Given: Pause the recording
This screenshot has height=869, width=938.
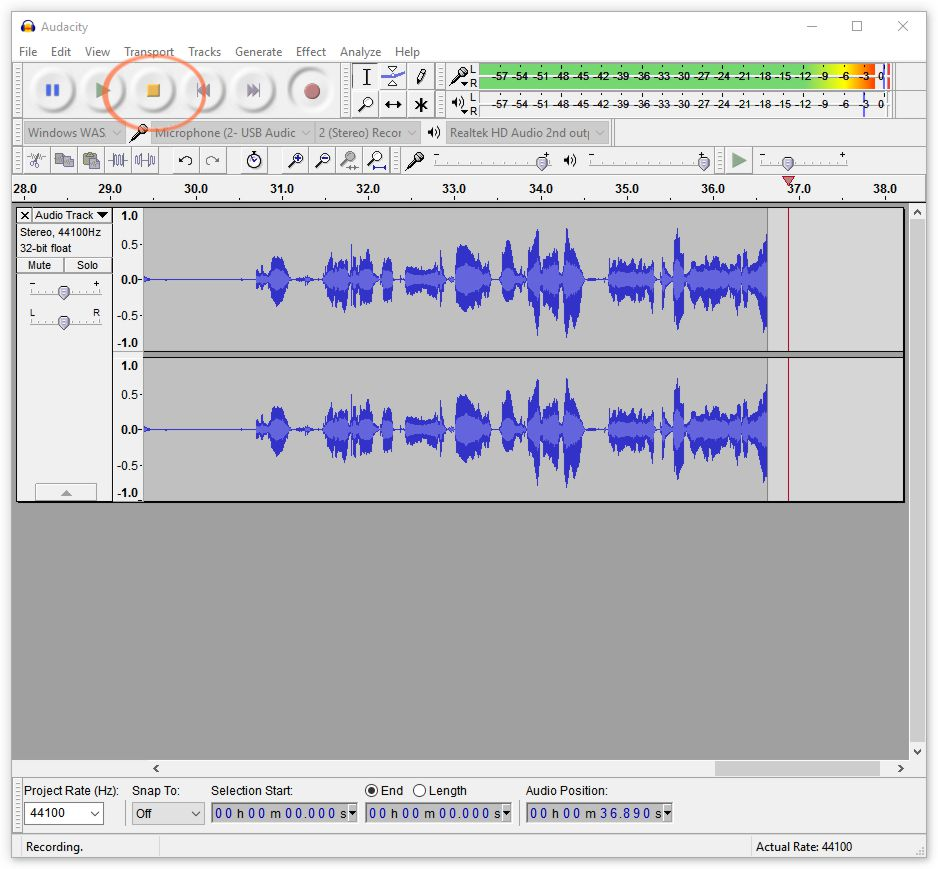Looking at the screenshot, I should 53,90.
